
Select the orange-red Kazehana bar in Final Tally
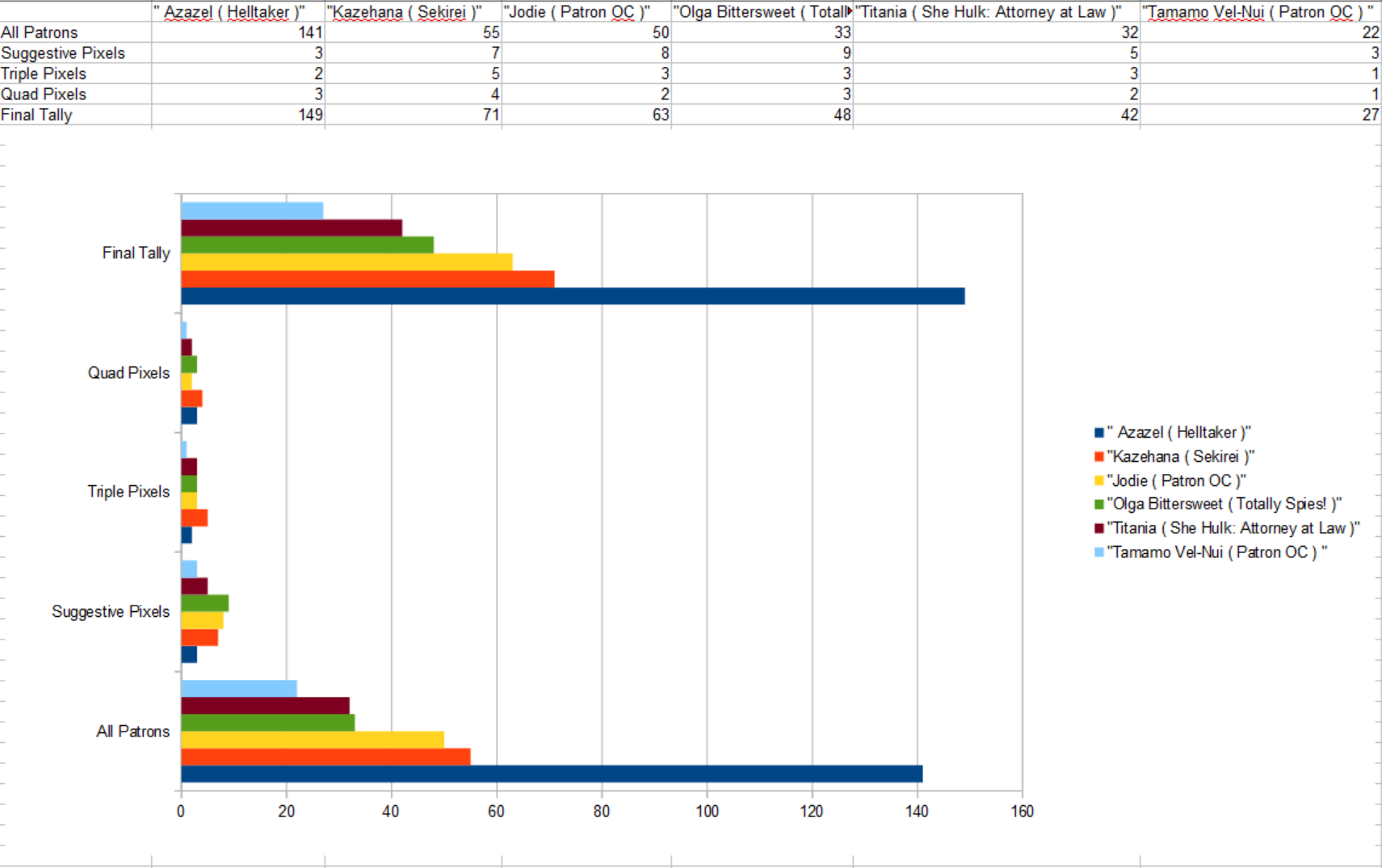(368, 279)
